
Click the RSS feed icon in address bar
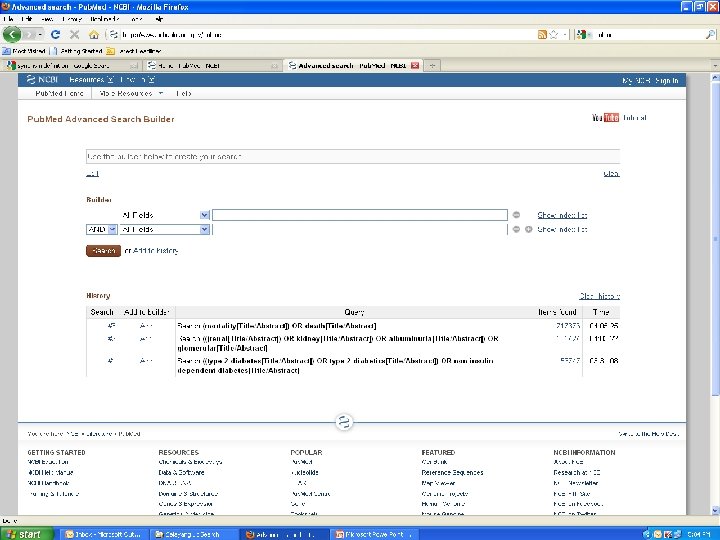point(542,34)
